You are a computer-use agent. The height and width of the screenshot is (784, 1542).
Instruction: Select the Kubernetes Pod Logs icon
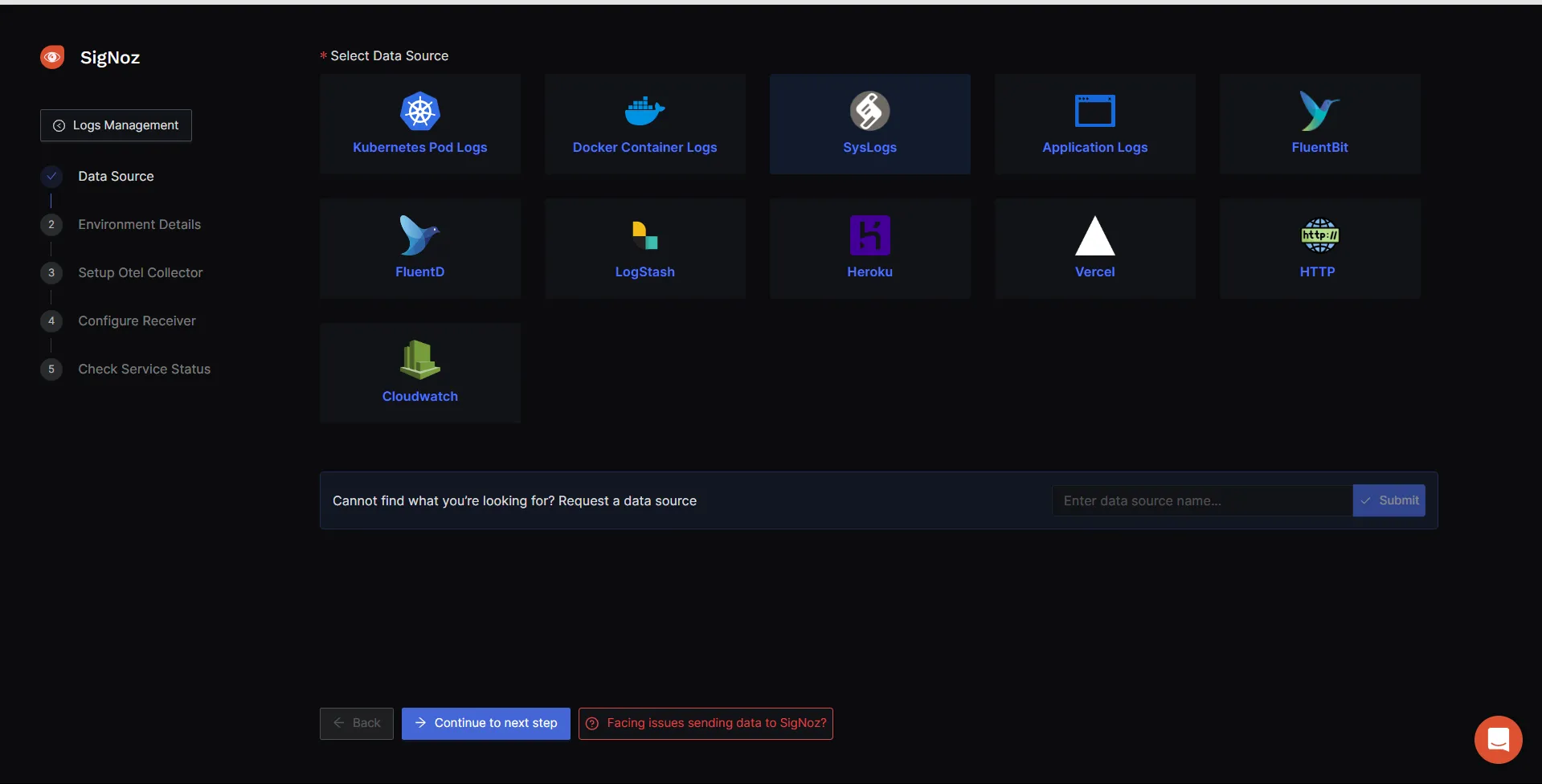point(419,112)
